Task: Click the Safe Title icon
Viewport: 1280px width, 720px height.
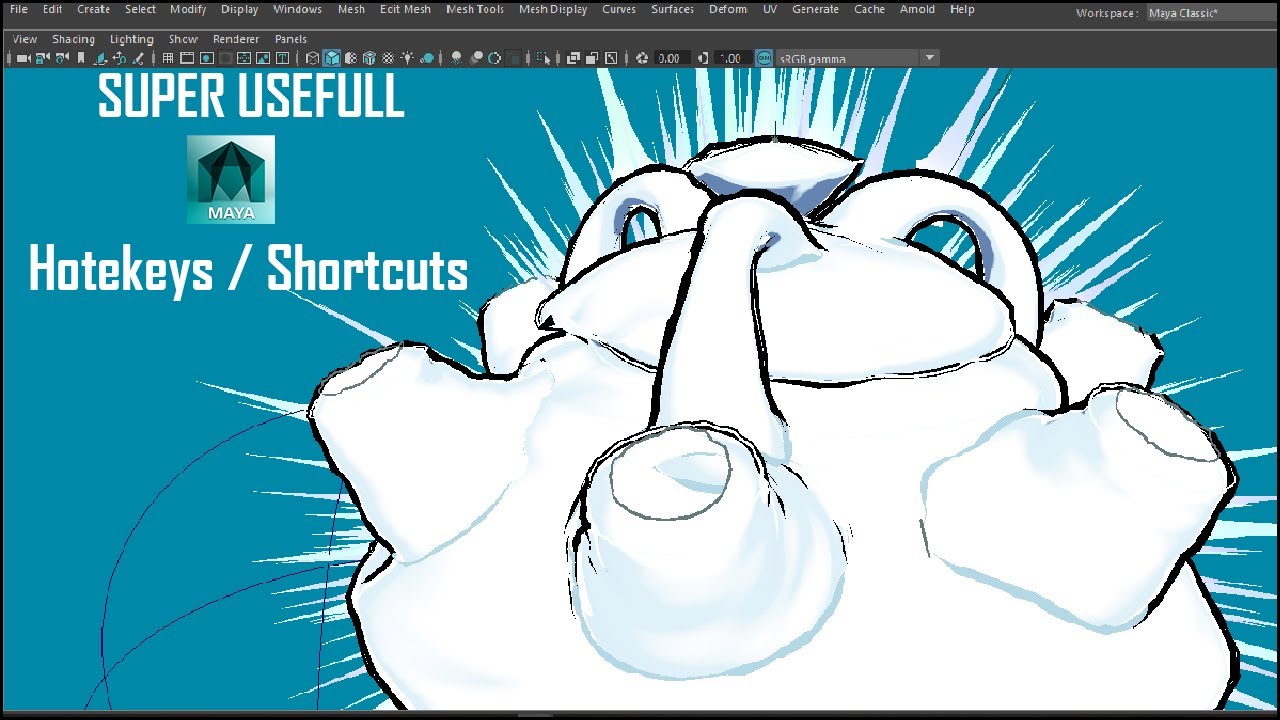Action: pyautogui.click(x=282, y=58)
